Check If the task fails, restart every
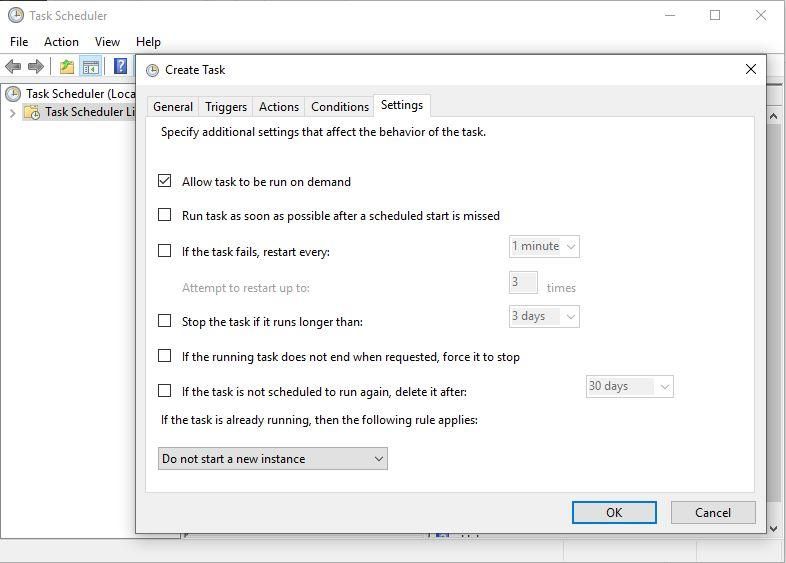 click(x=164, y=250)
